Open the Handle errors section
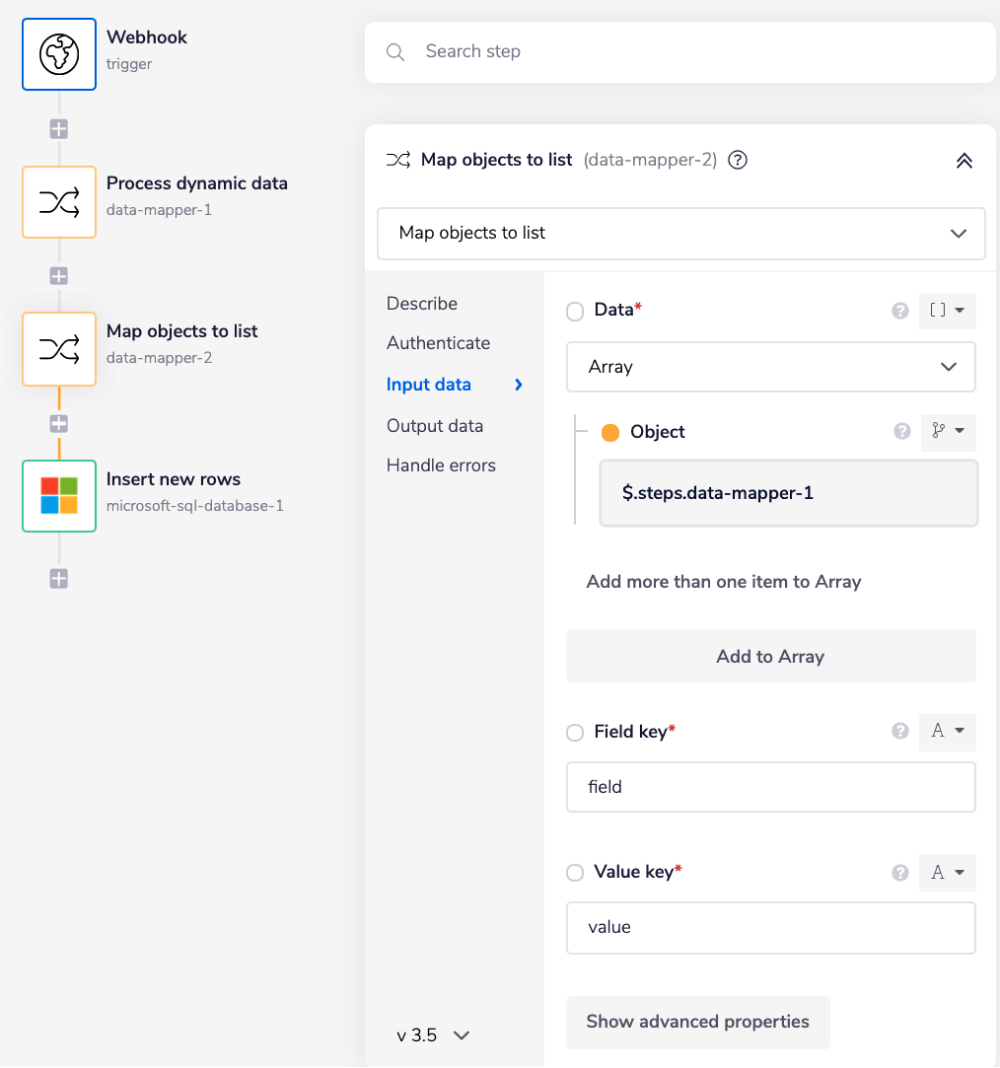This screenshot has width=1000, height=1068. click(x=441, y=465)
